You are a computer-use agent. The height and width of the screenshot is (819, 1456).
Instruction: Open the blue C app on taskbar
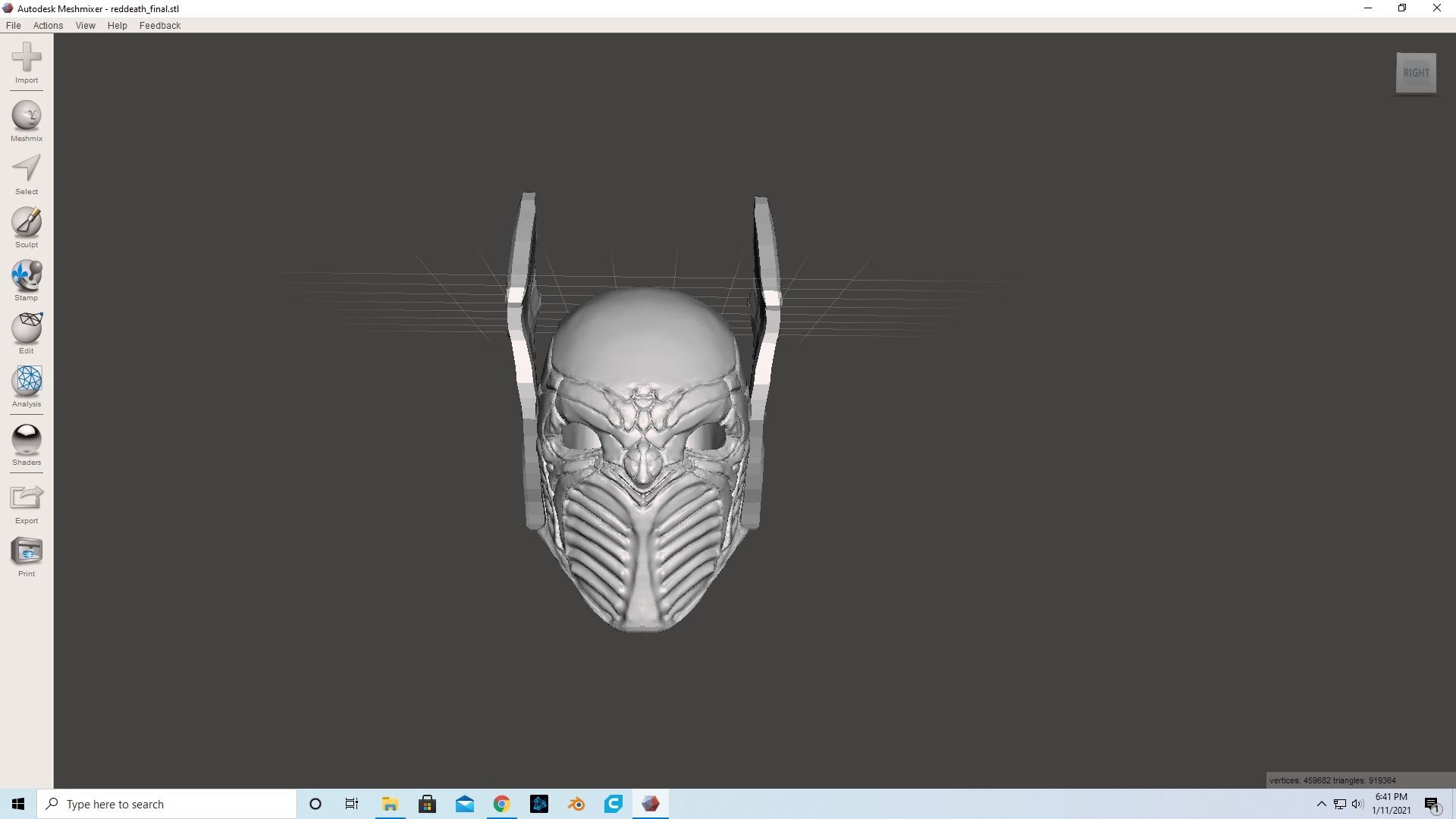[x=613, y=804]
